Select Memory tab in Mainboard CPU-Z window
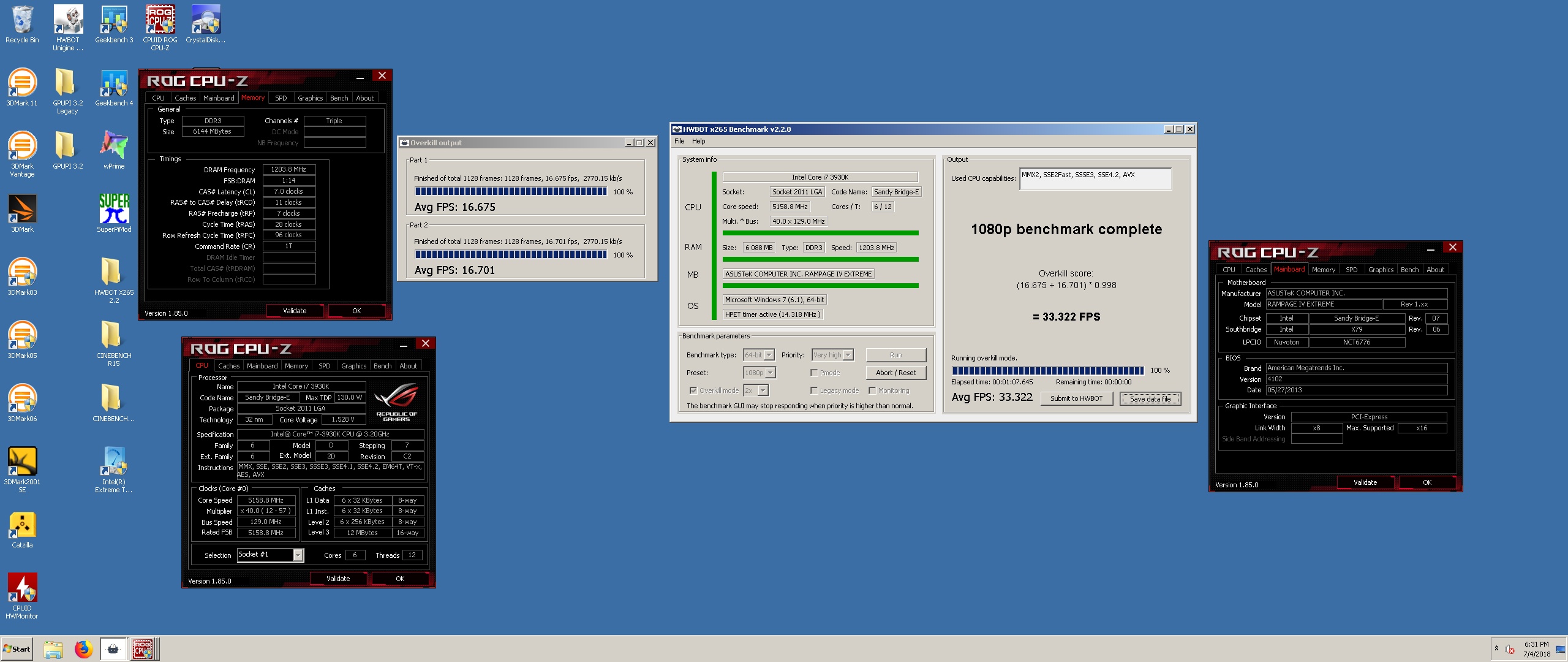 click(x=1323, y=270)
